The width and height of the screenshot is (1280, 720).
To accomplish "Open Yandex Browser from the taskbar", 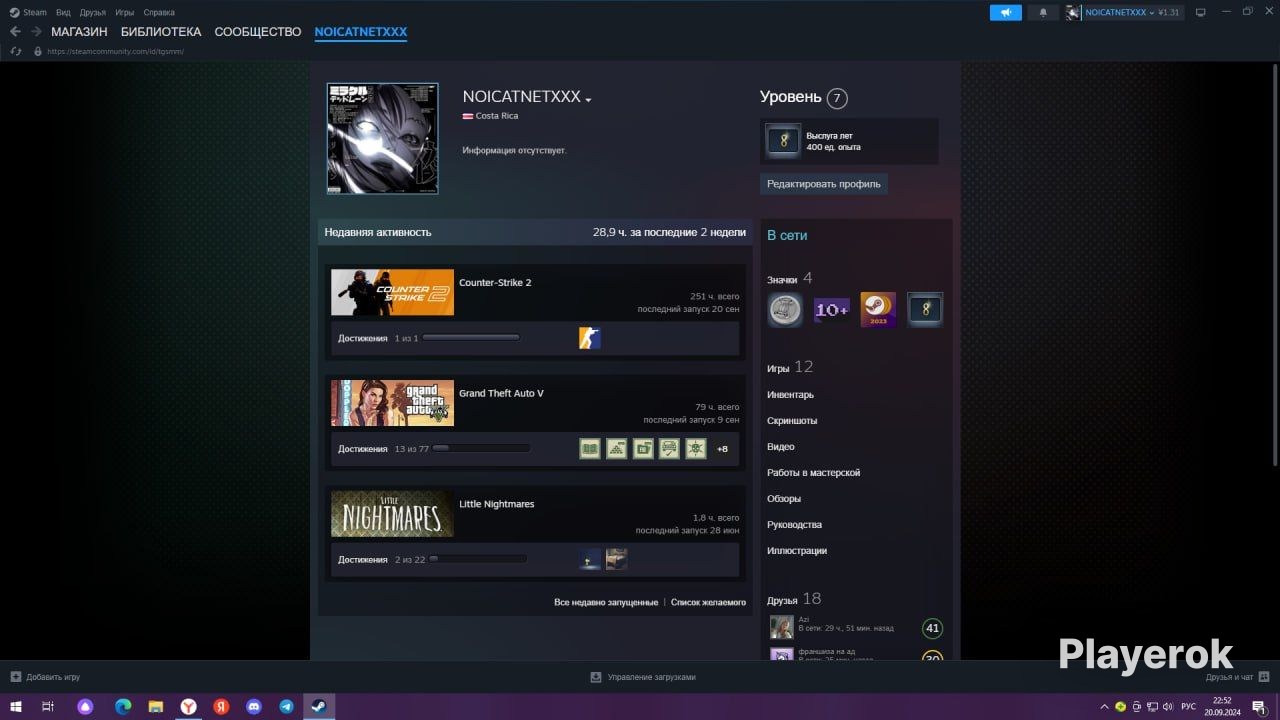I will tap(188, 706).
